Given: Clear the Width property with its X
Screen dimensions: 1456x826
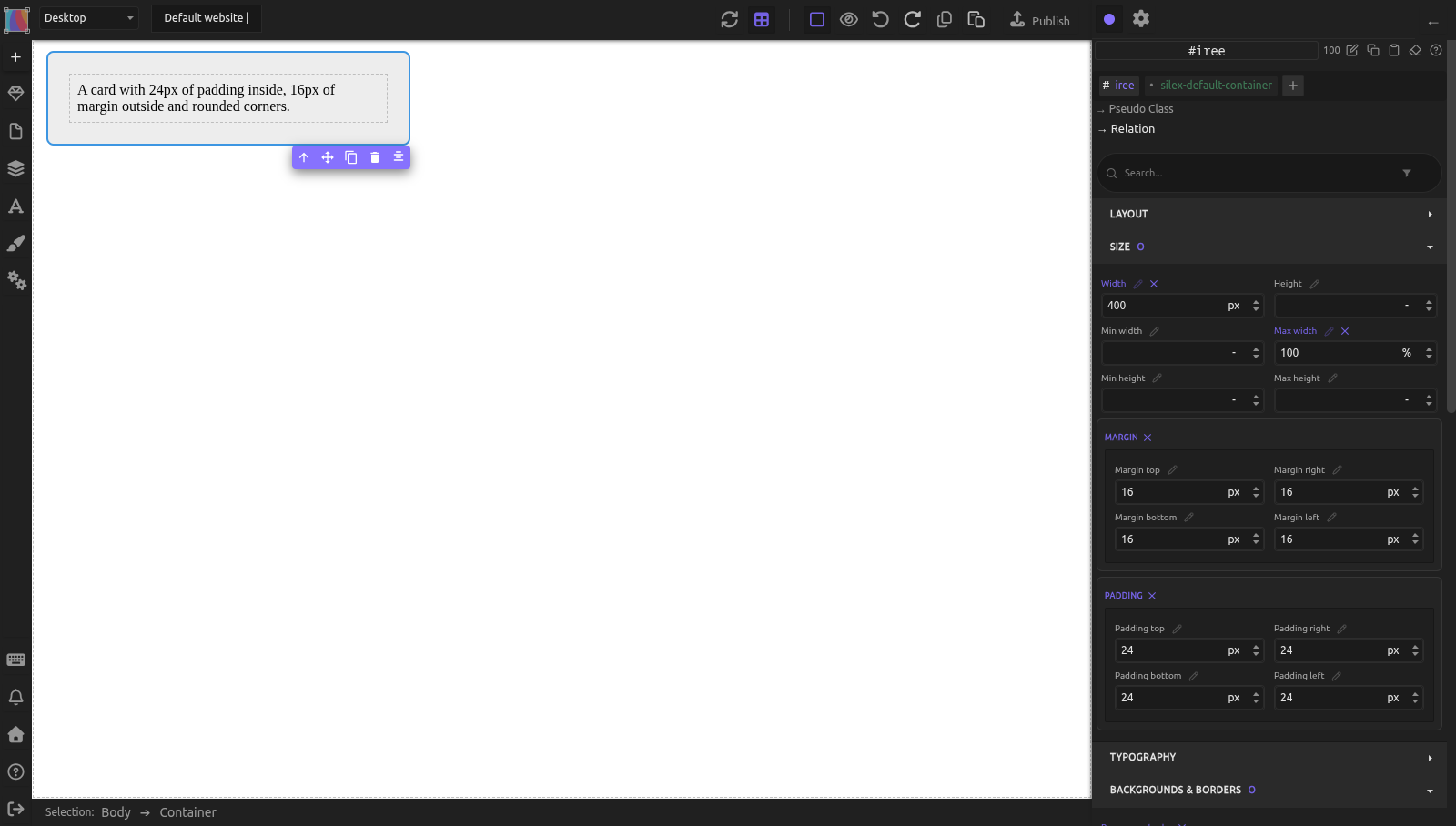Looking at the screenshot, I should [1154, 284].
